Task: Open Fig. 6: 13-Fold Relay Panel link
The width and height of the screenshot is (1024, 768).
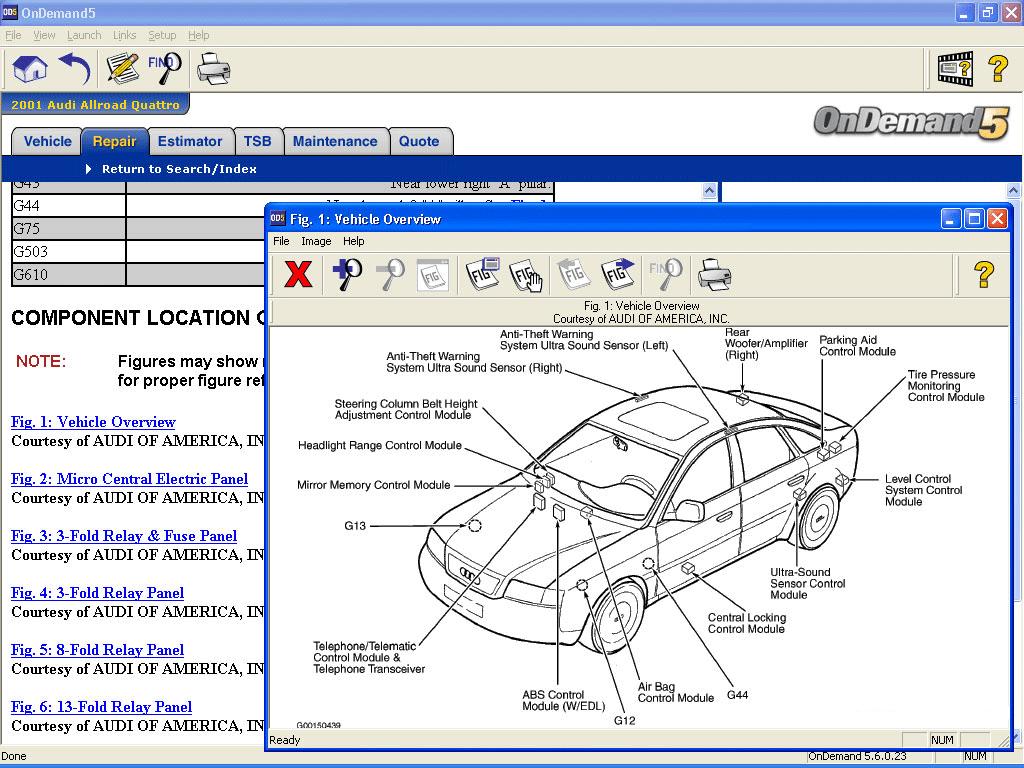Action: pyautogui.click(x=101, y=707)
